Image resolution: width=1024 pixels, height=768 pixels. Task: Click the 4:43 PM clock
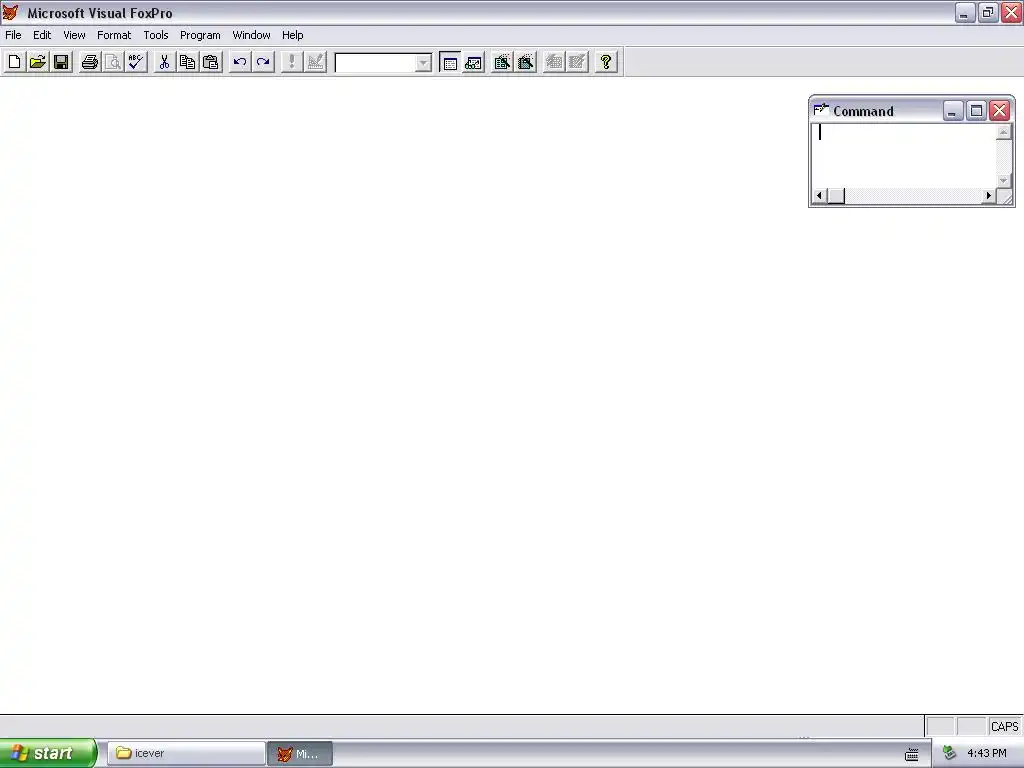click(987, 753)
